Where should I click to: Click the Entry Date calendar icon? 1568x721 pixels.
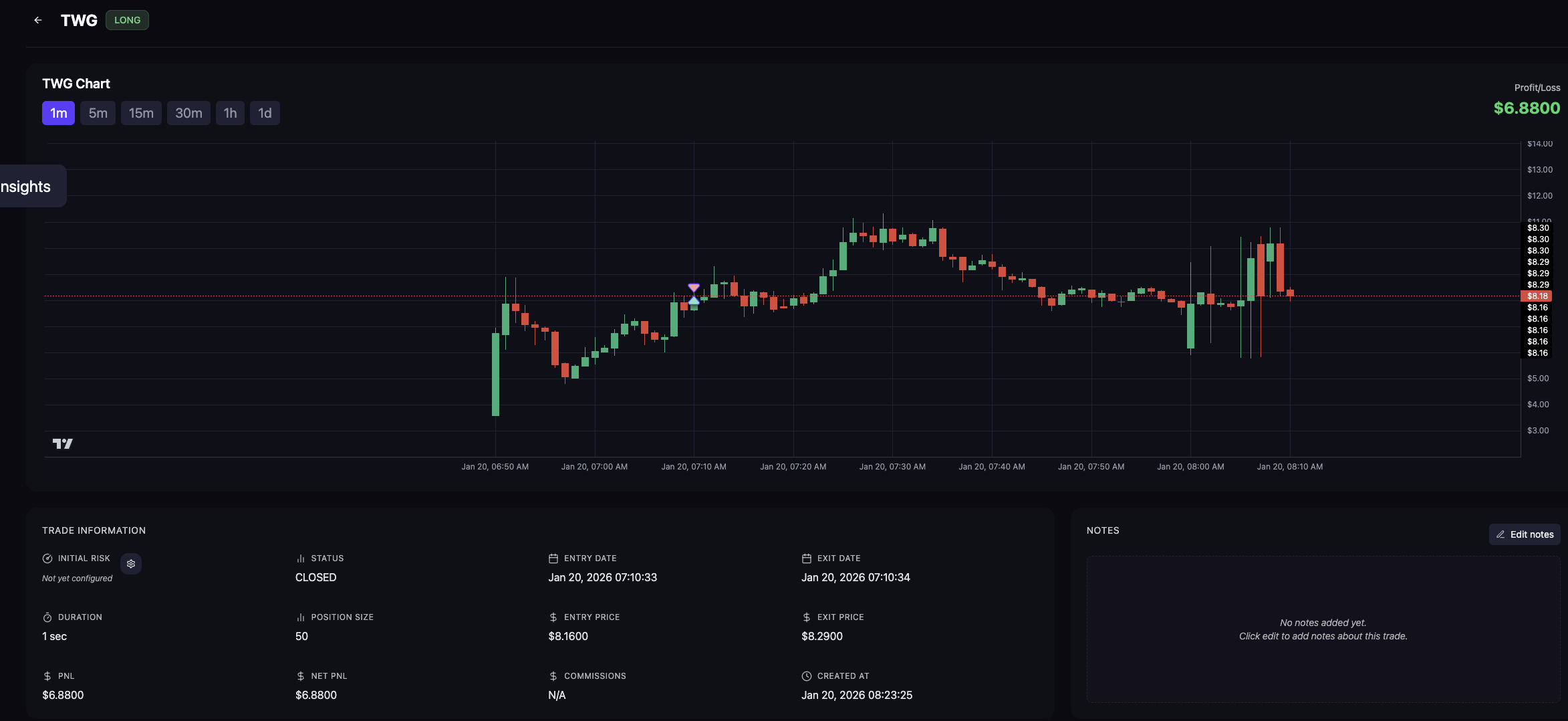tap(553, 558)
